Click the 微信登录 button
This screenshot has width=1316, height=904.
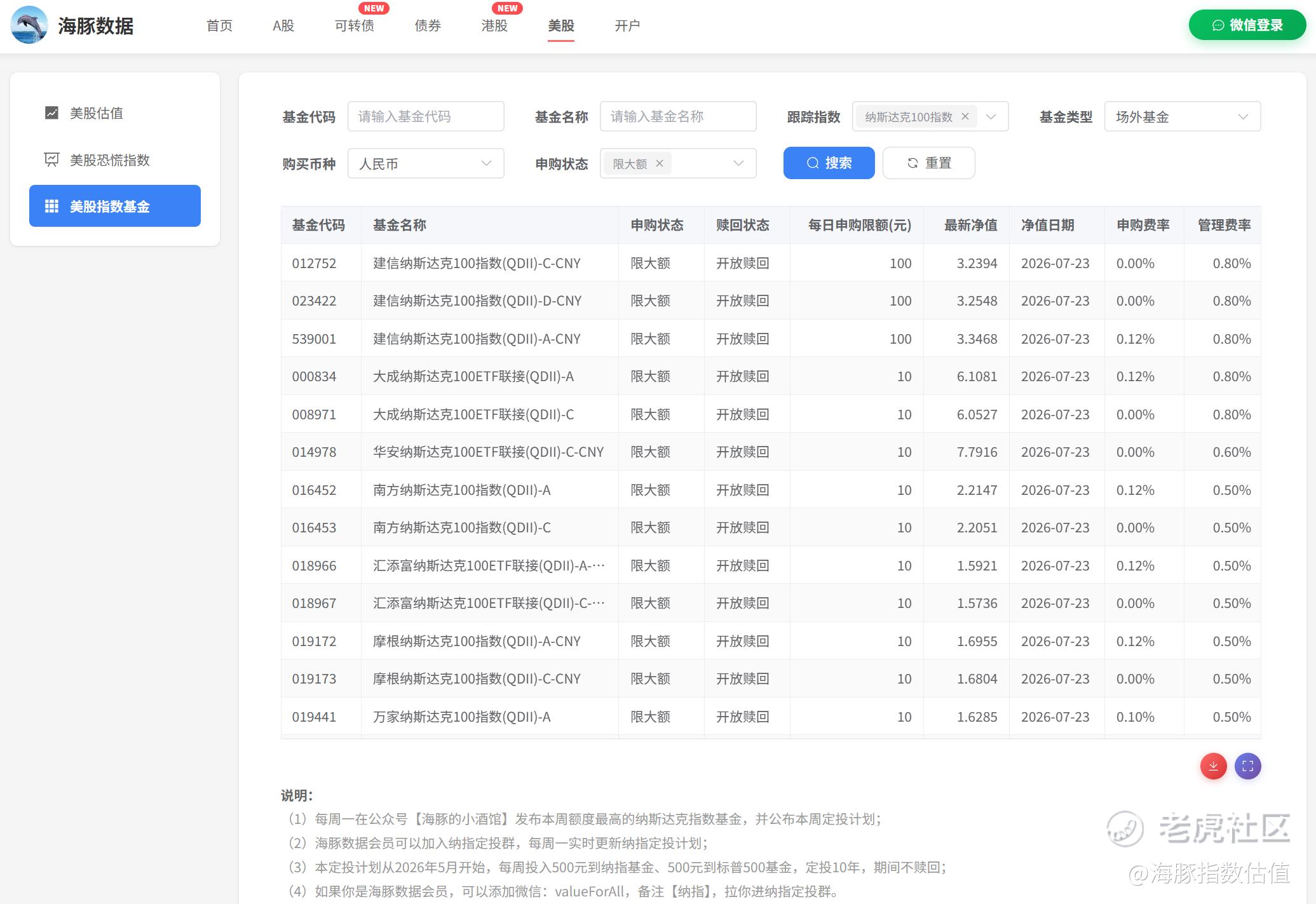click(x=1247, y=25)
